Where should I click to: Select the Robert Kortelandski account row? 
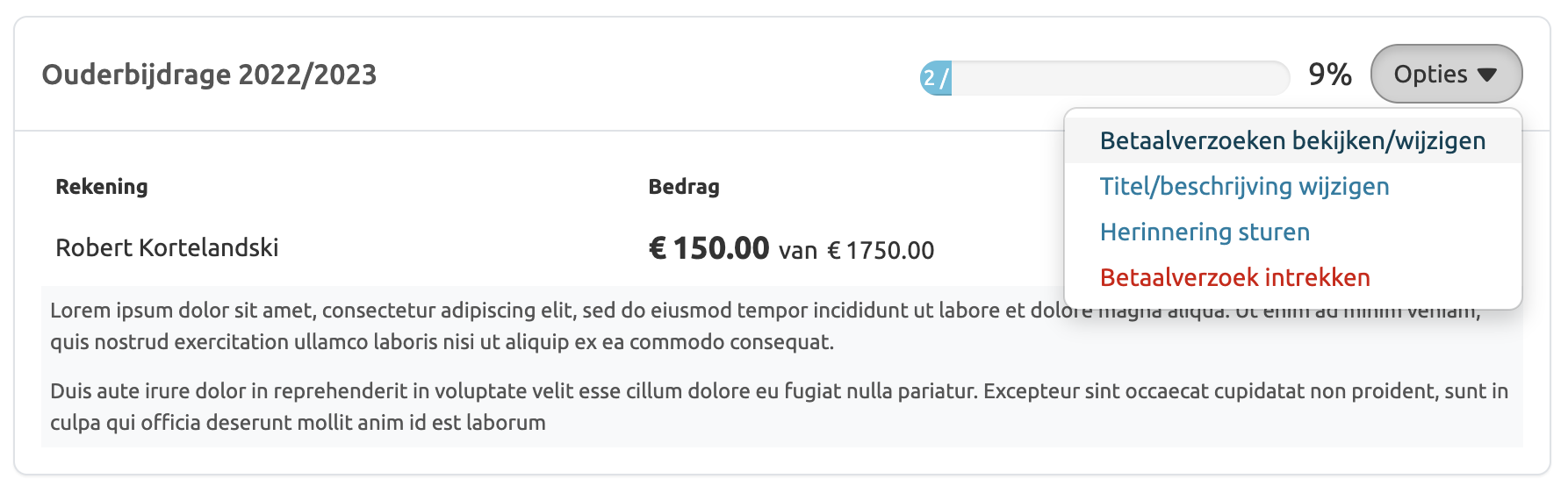(167, 247)
